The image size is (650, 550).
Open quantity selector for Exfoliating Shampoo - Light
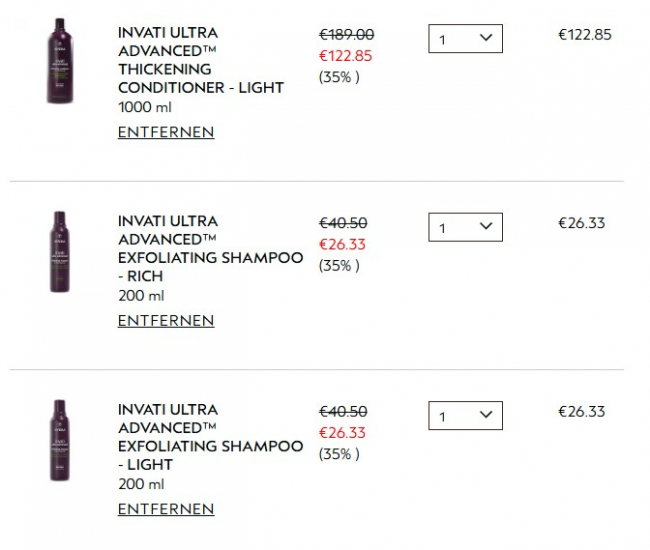pos(465,415)
